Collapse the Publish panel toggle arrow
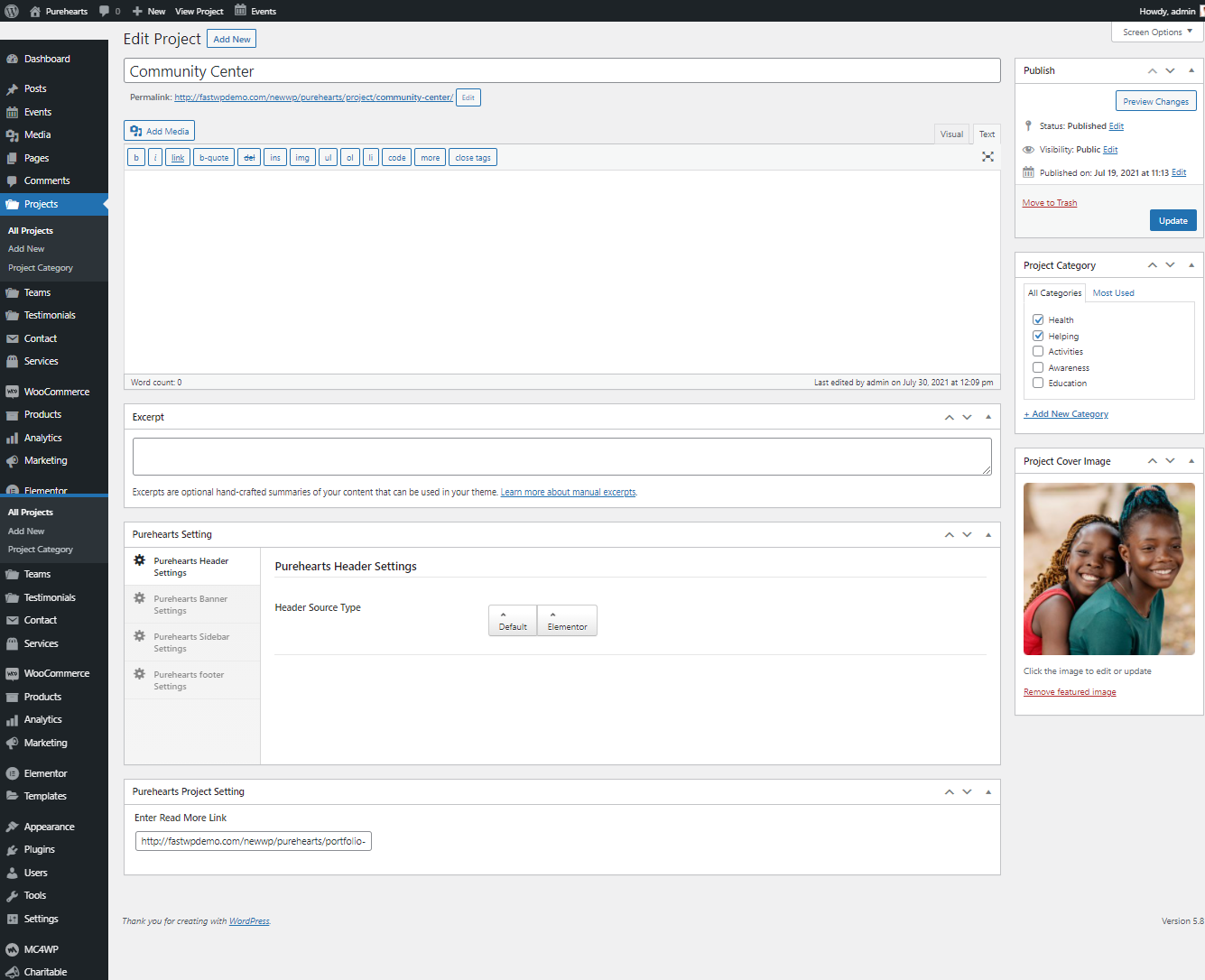This screenshot has width=1205, height=980. (x=1191, y=70)
